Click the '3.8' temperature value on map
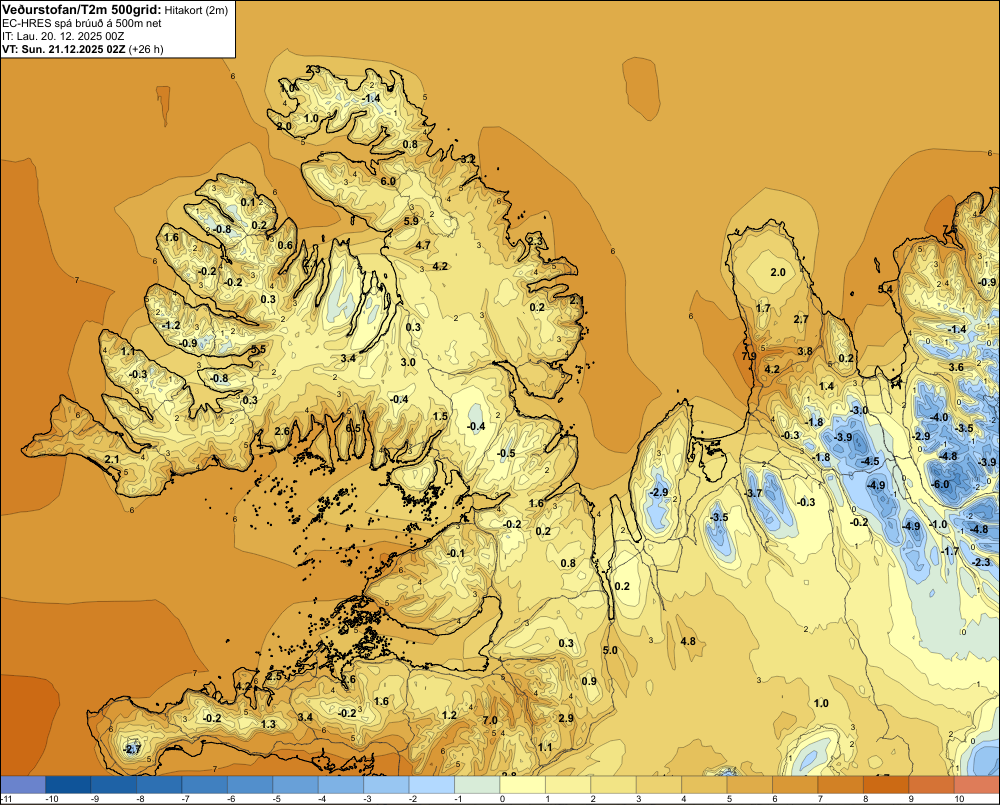Viewport: 1000px width, 805px height. coord(805,351)
